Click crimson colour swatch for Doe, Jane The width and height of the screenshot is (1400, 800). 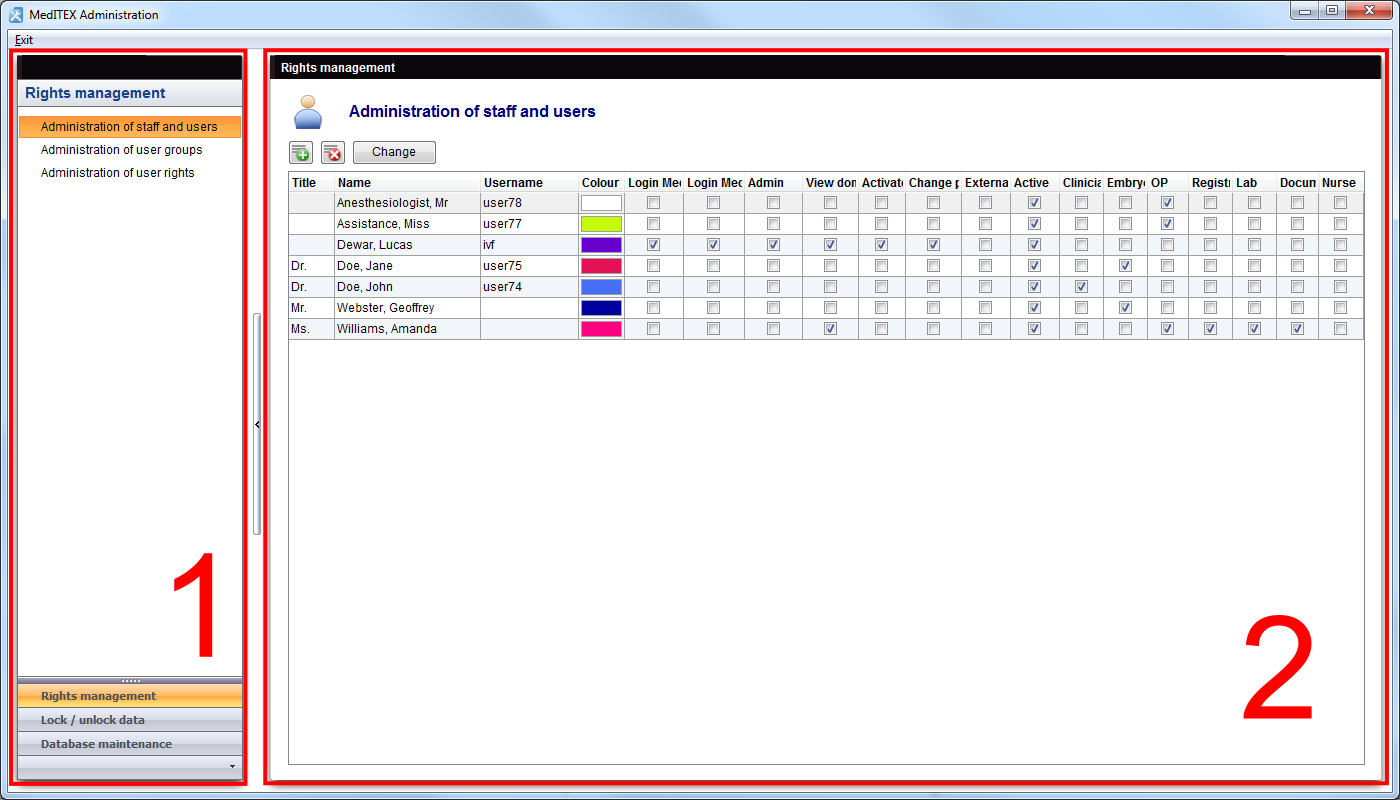[x=601, y=266]
